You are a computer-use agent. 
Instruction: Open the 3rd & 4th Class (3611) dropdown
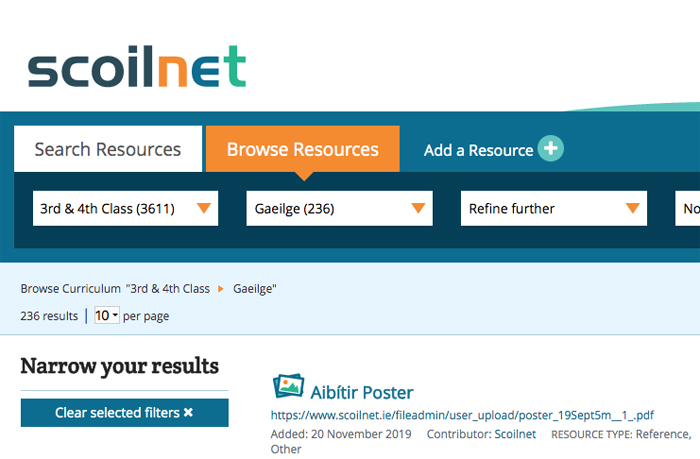(x=125, y=209)
